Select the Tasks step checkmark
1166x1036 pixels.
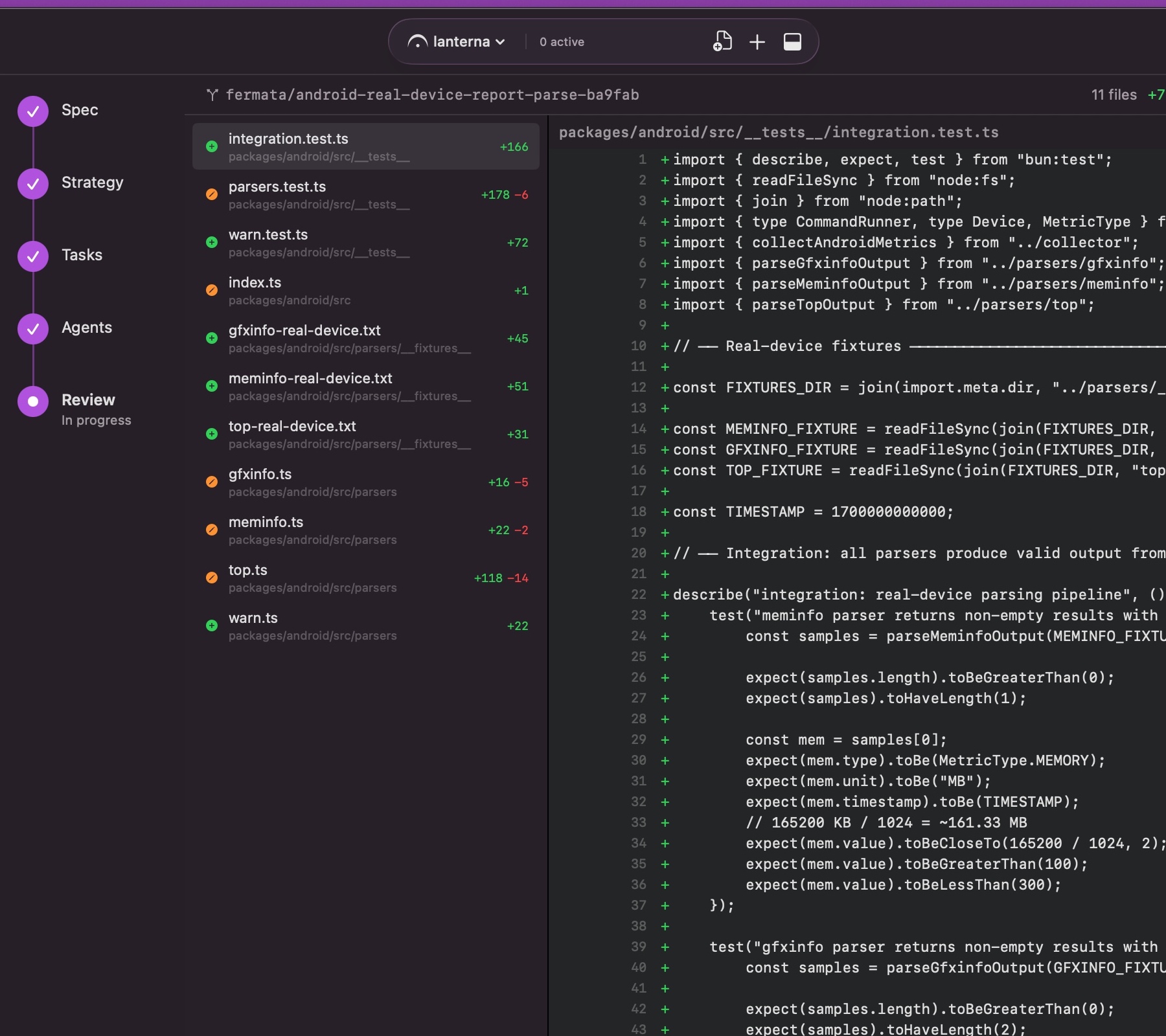point(33,256)
